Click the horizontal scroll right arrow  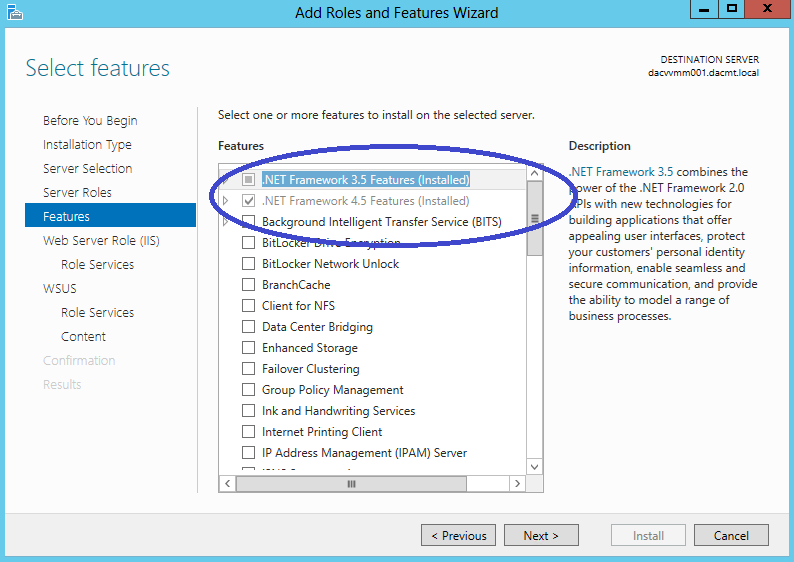pos(517,484)
